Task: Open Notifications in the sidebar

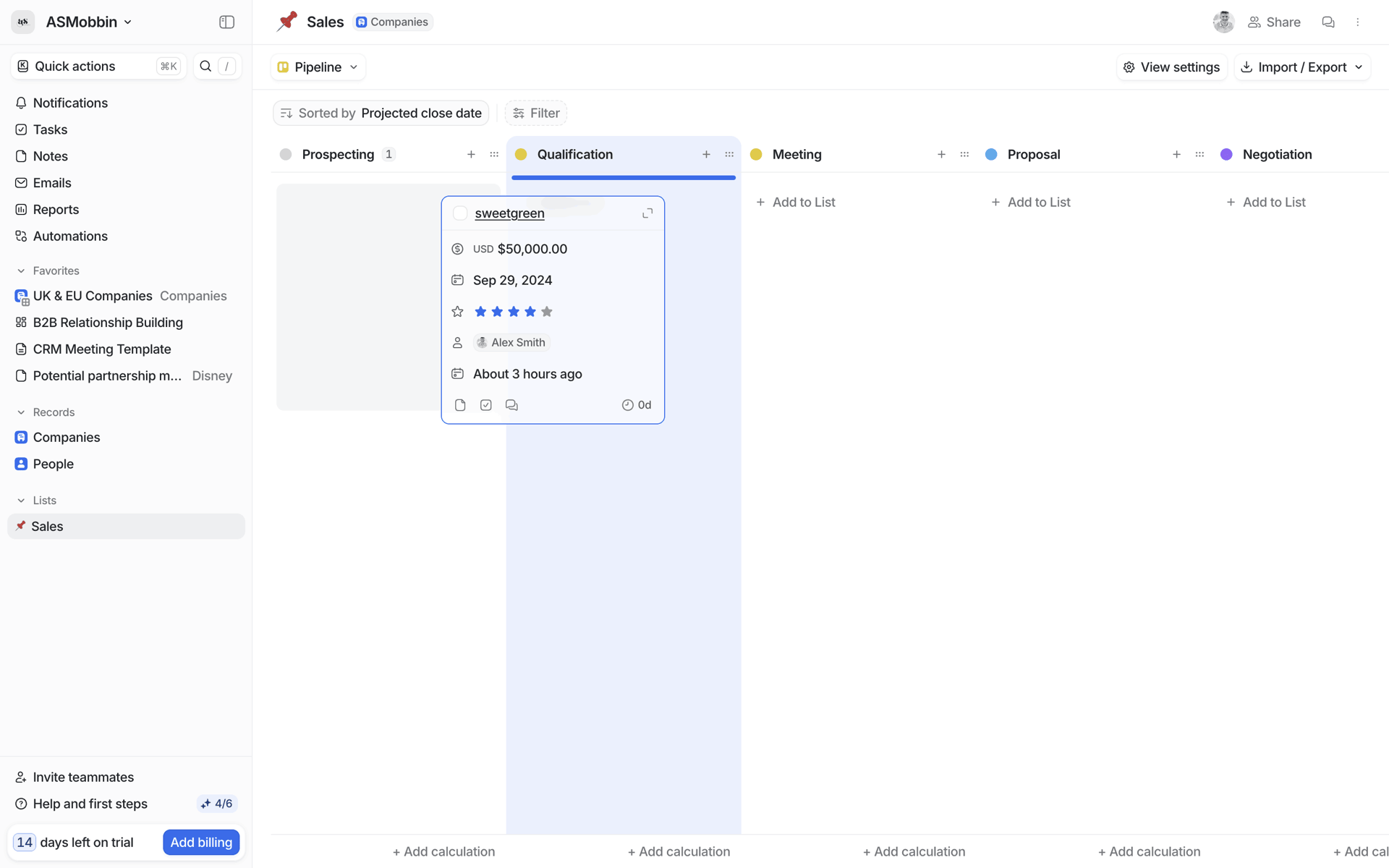Action: pos(126,103)
